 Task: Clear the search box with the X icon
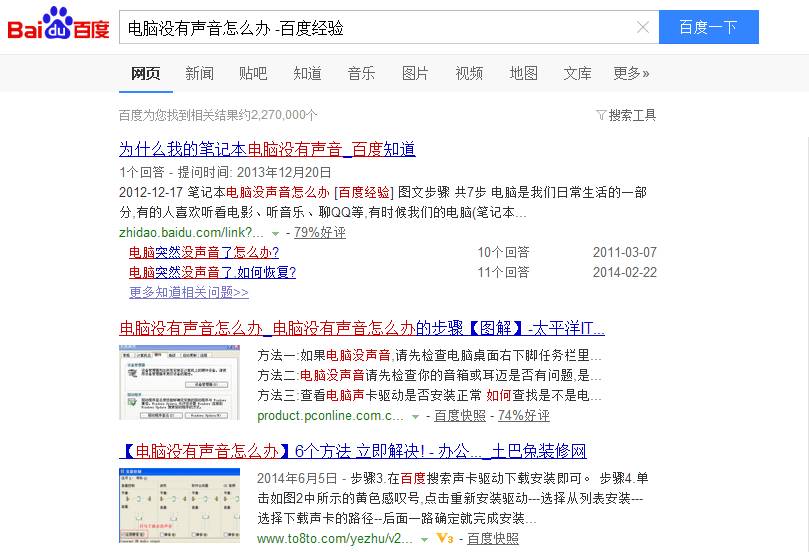pos(643,27)
